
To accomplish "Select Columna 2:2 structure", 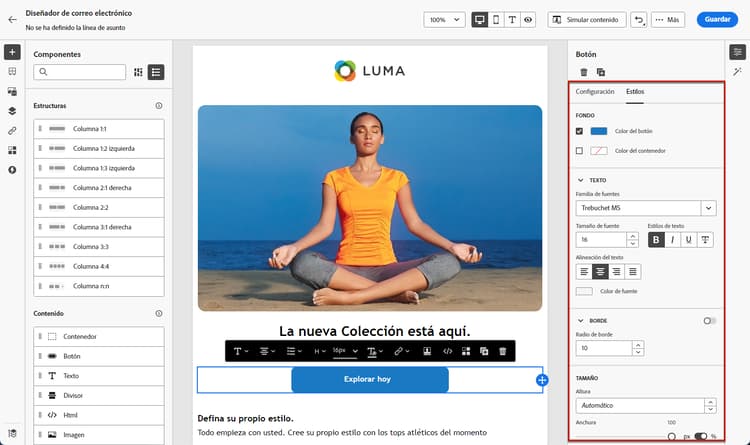I will click(99, 207).
